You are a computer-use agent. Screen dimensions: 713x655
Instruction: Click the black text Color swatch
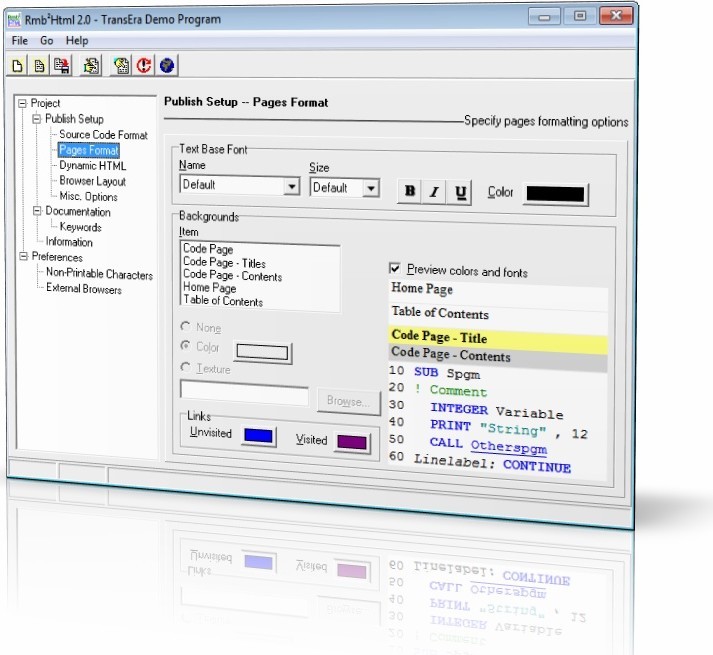[x=555, y=194]
